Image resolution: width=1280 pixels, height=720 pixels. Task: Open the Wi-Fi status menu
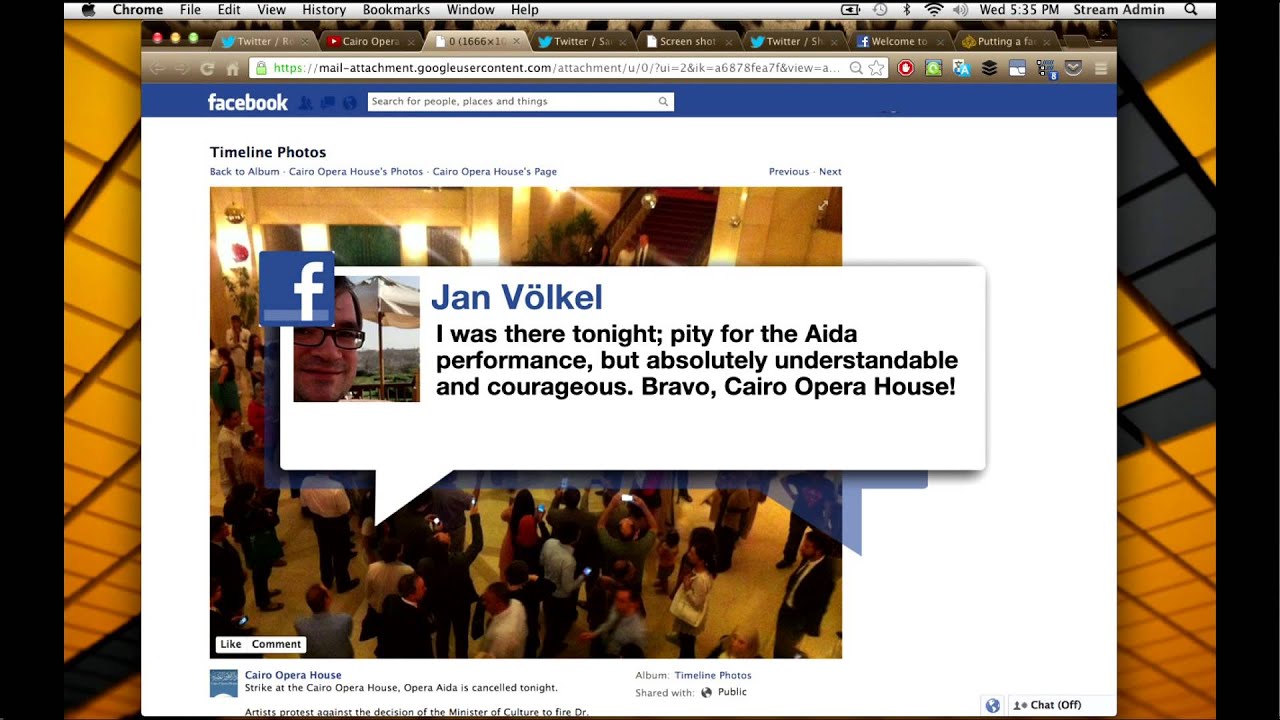pyautogui.click(x=934, y=10)
